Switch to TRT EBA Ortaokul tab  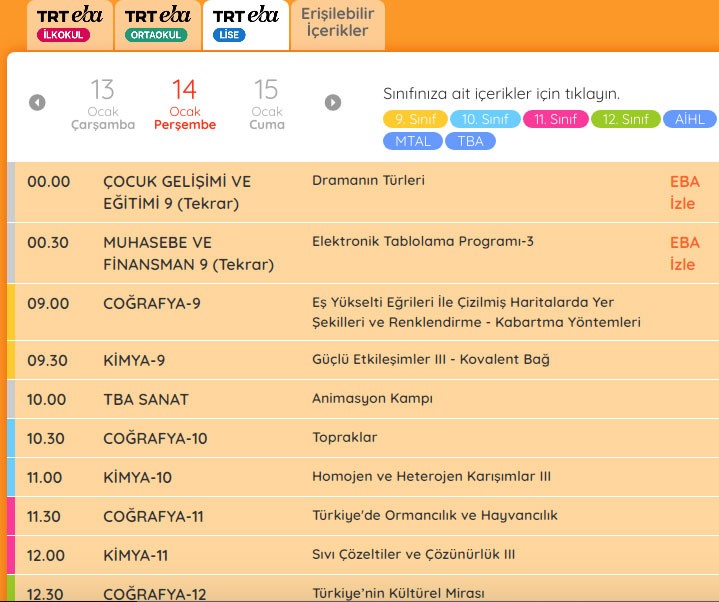(156, 25)
